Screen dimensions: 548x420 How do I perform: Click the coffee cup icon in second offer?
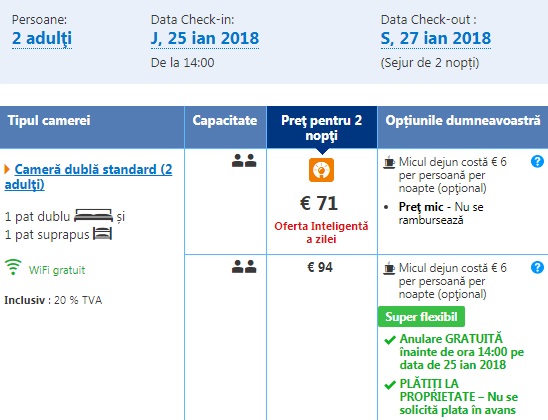(x=389, y=268)
